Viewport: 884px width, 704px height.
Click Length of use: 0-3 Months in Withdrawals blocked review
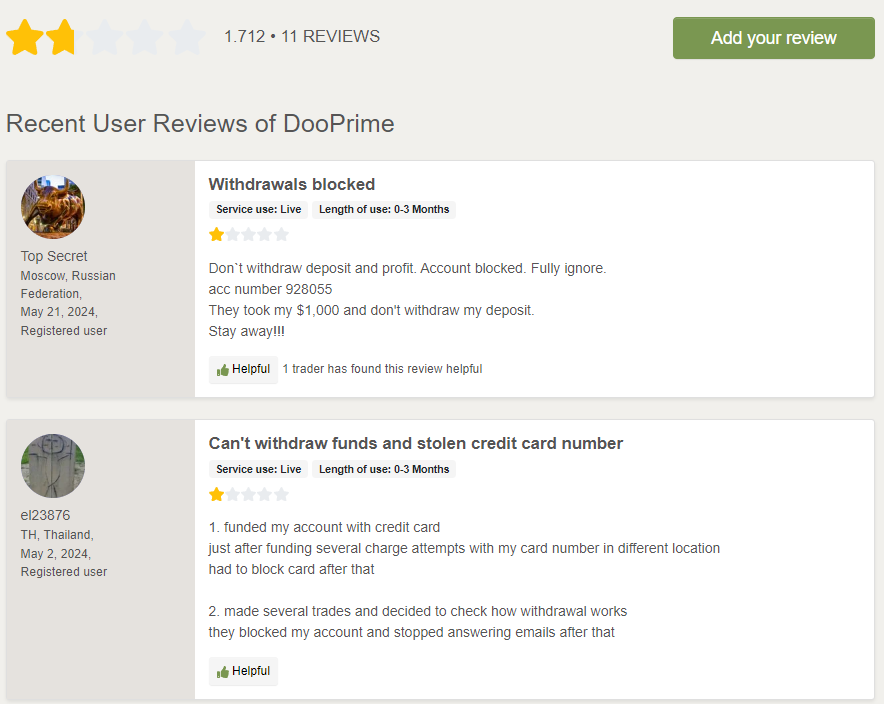[384, 210]
